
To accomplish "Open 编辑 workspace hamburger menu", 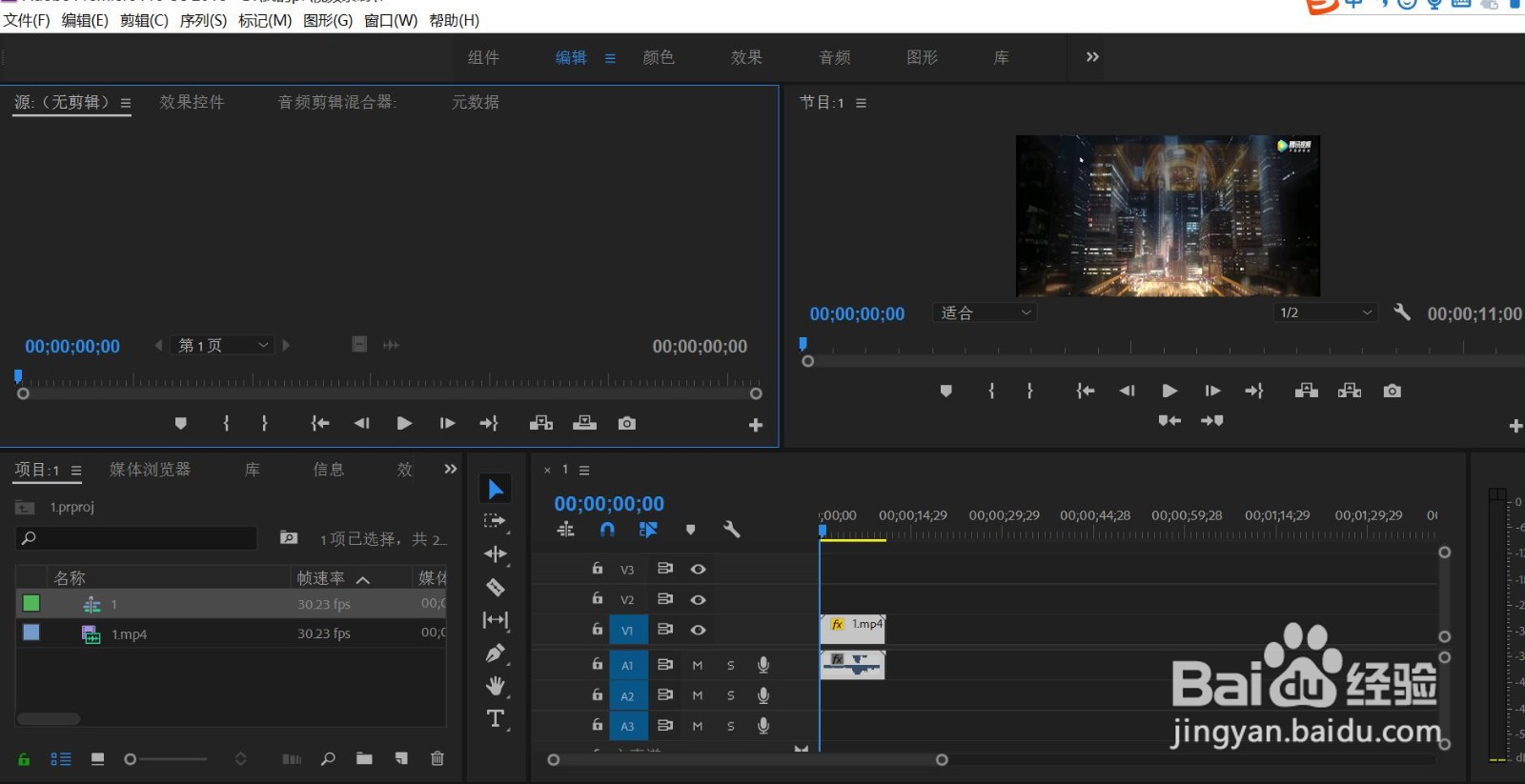I will pyautogui.click(x=610, y=58).
